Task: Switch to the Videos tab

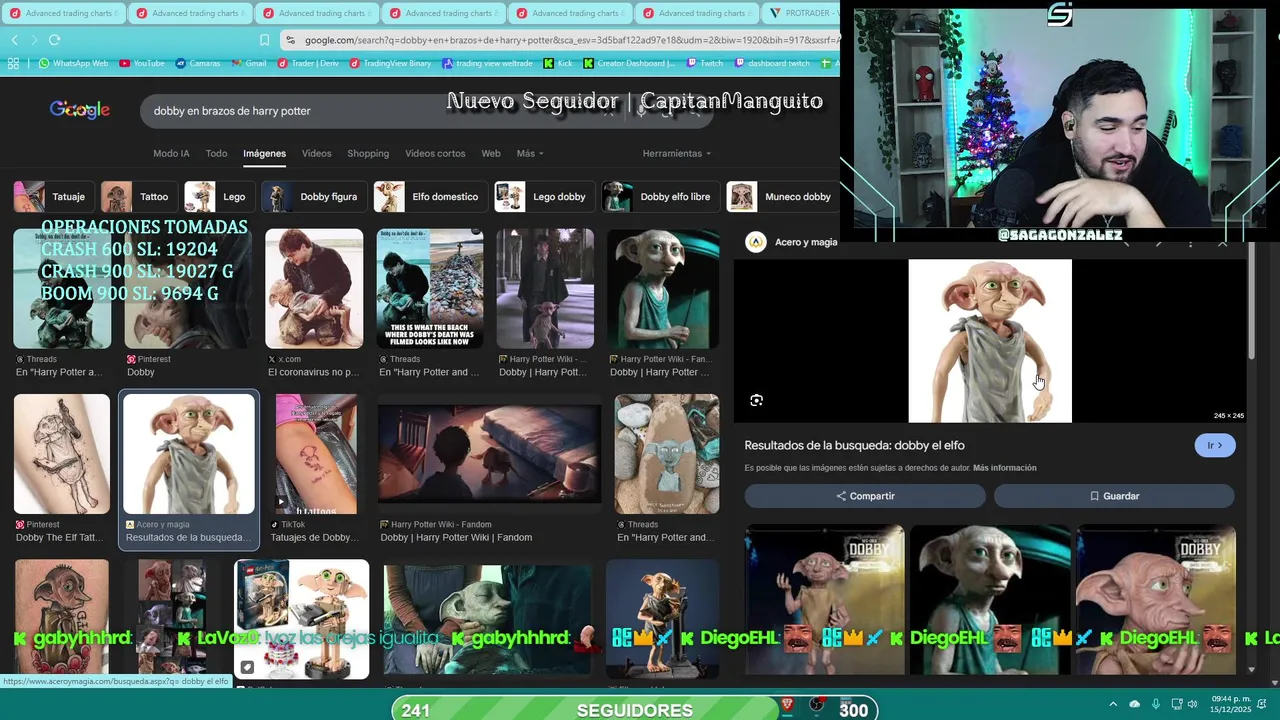Action: [x=316, y=153]
